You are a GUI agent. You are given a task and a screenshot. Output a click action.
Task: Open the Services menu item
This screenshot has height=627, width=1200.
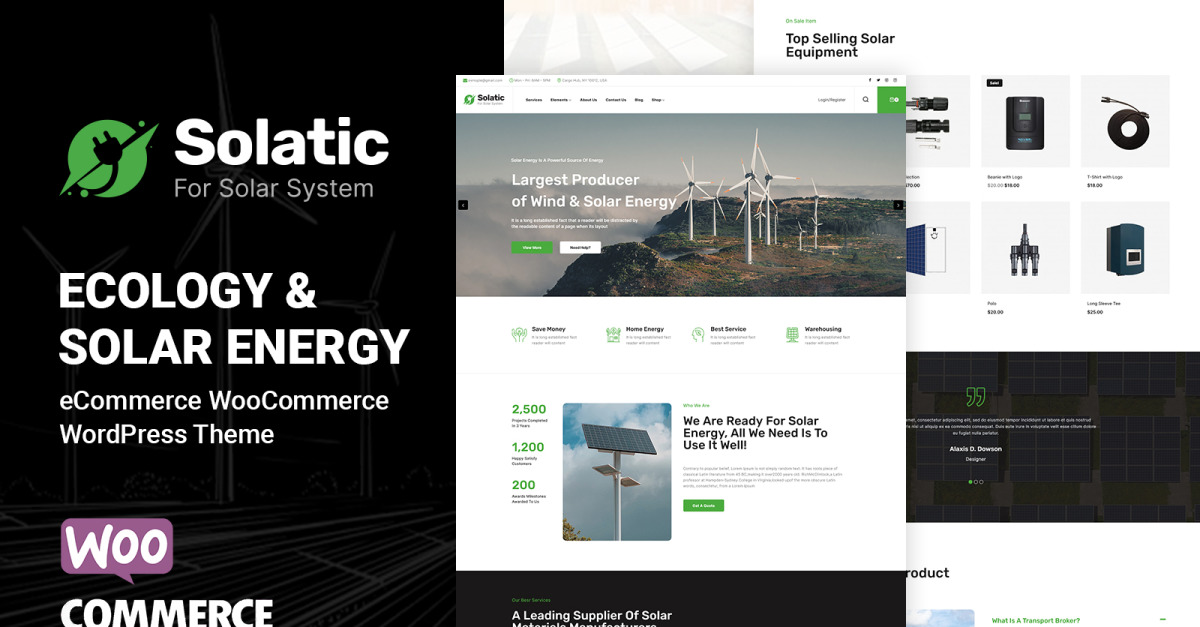[534, 100]
